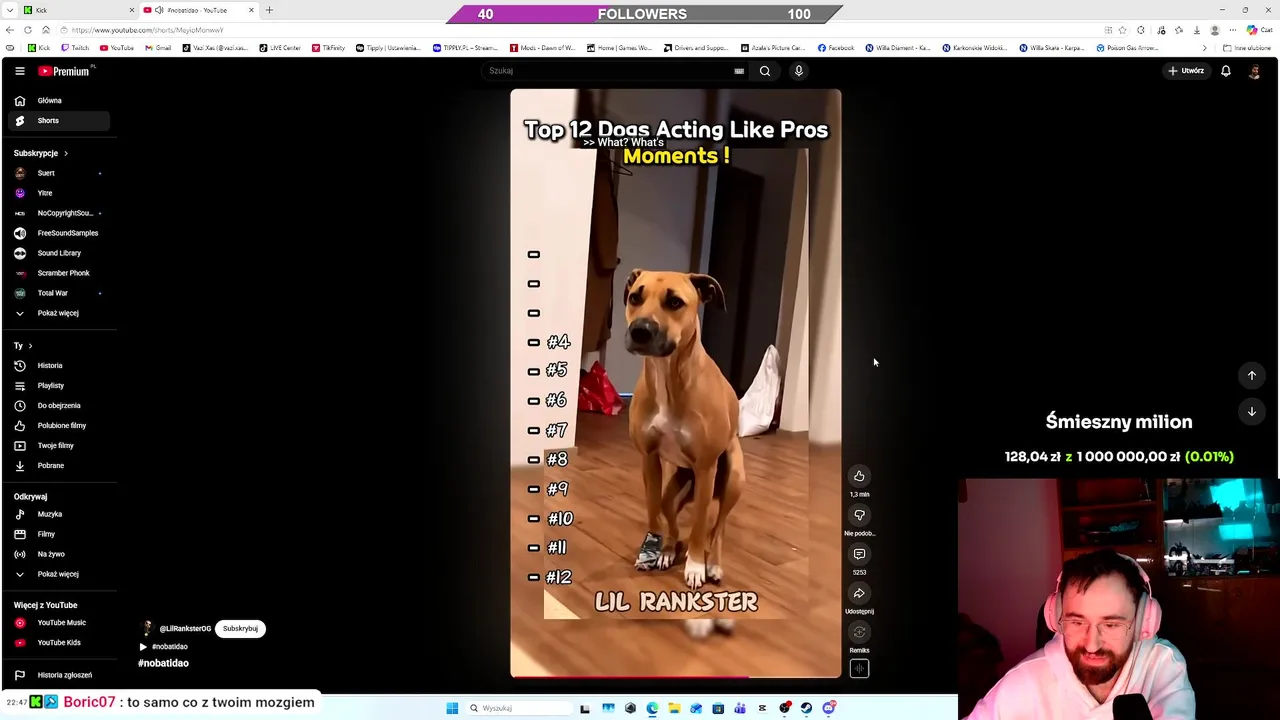Image resolution: width=1280 pixels, height=720 pixels.
Task: Open Twoje filmy
Action: pos(58,445)
